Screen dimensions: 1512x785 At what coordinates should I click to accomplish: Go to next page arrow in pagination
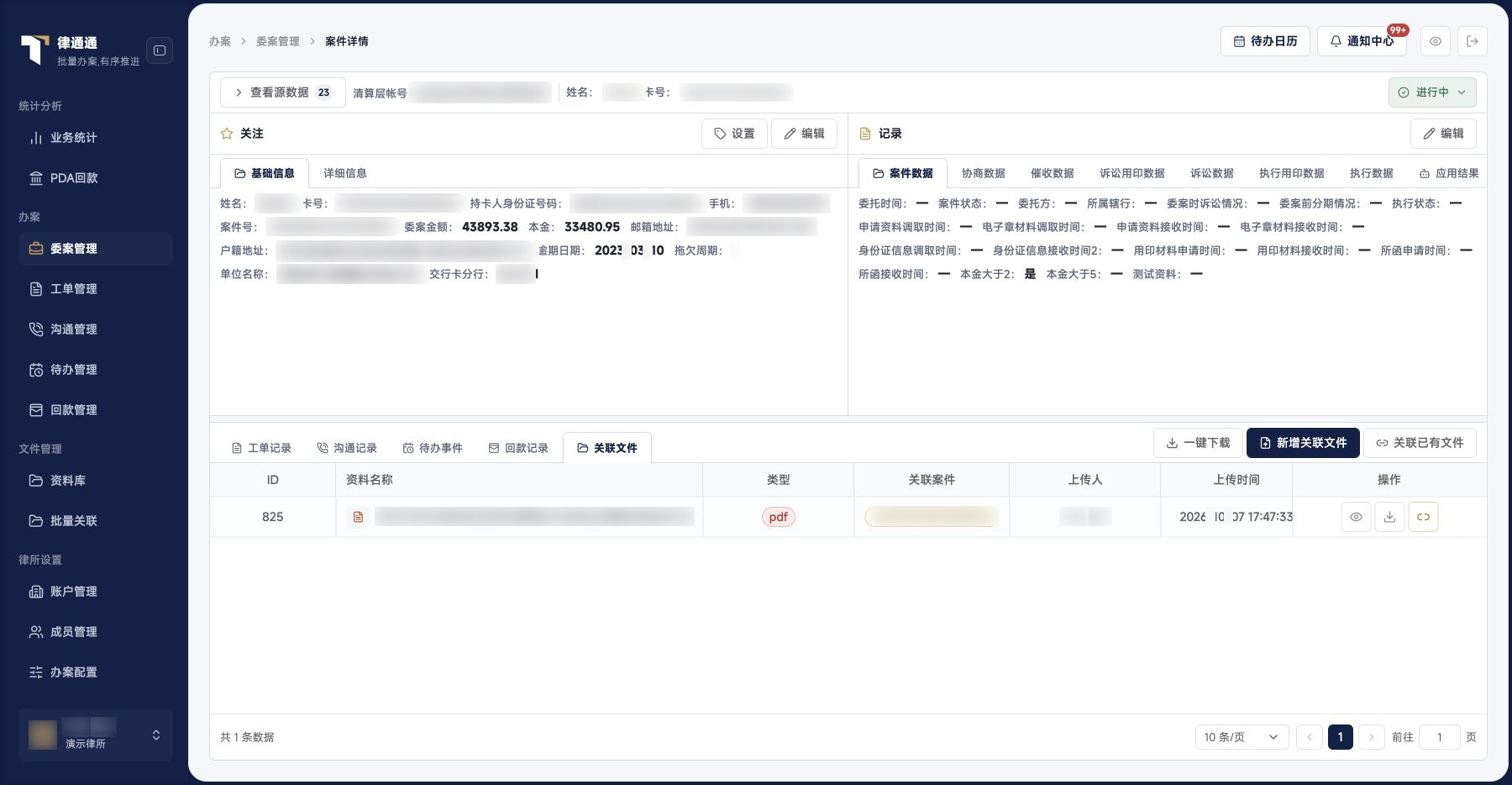click(x=1371, y=737)
